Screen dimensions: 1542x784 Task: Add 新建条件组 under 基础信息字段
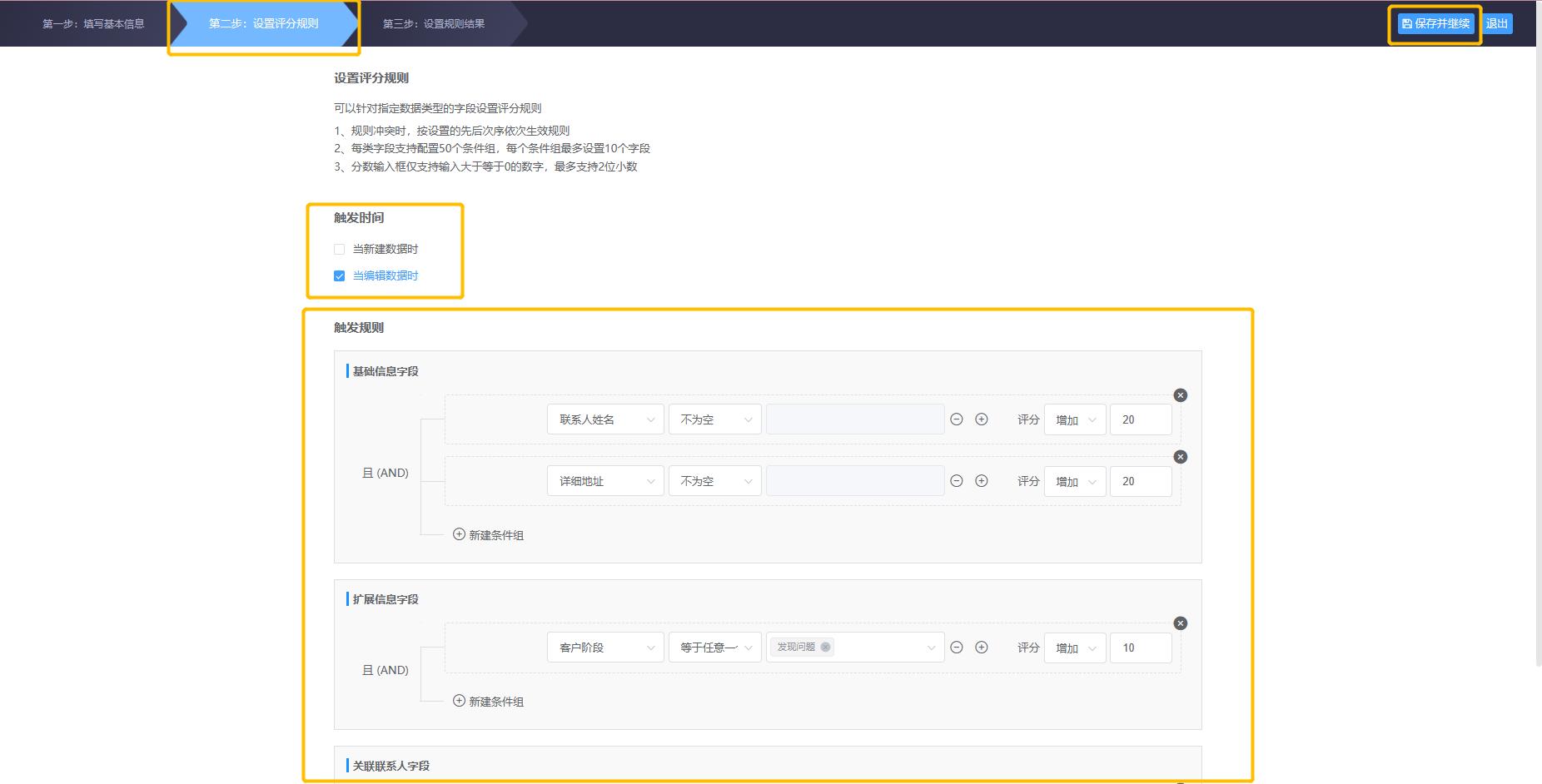click(x=488, y=535)
